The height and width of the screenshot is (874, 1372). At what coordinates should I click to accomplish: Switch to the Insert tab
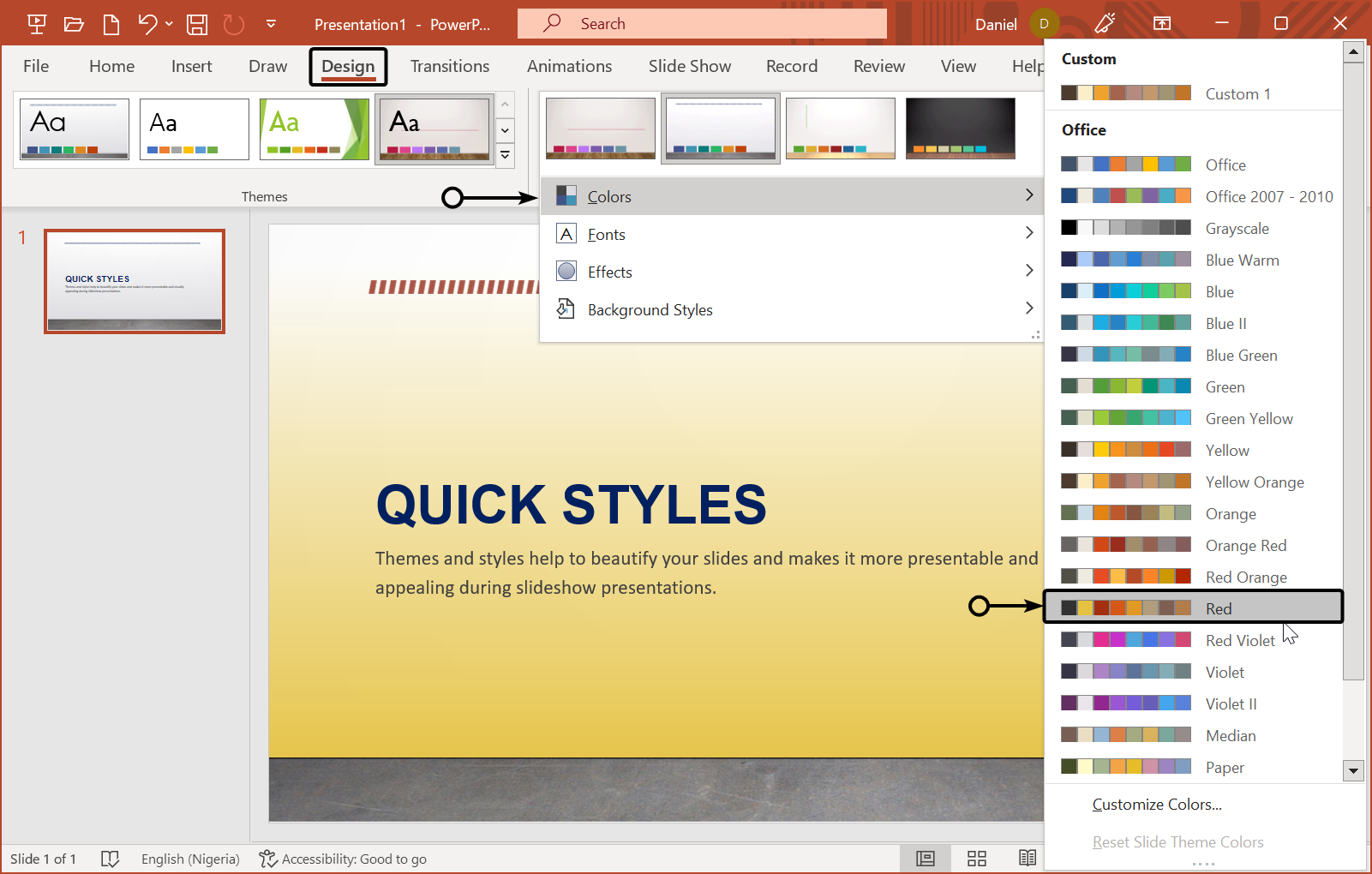pyautogui.click(x=191, y=66)
